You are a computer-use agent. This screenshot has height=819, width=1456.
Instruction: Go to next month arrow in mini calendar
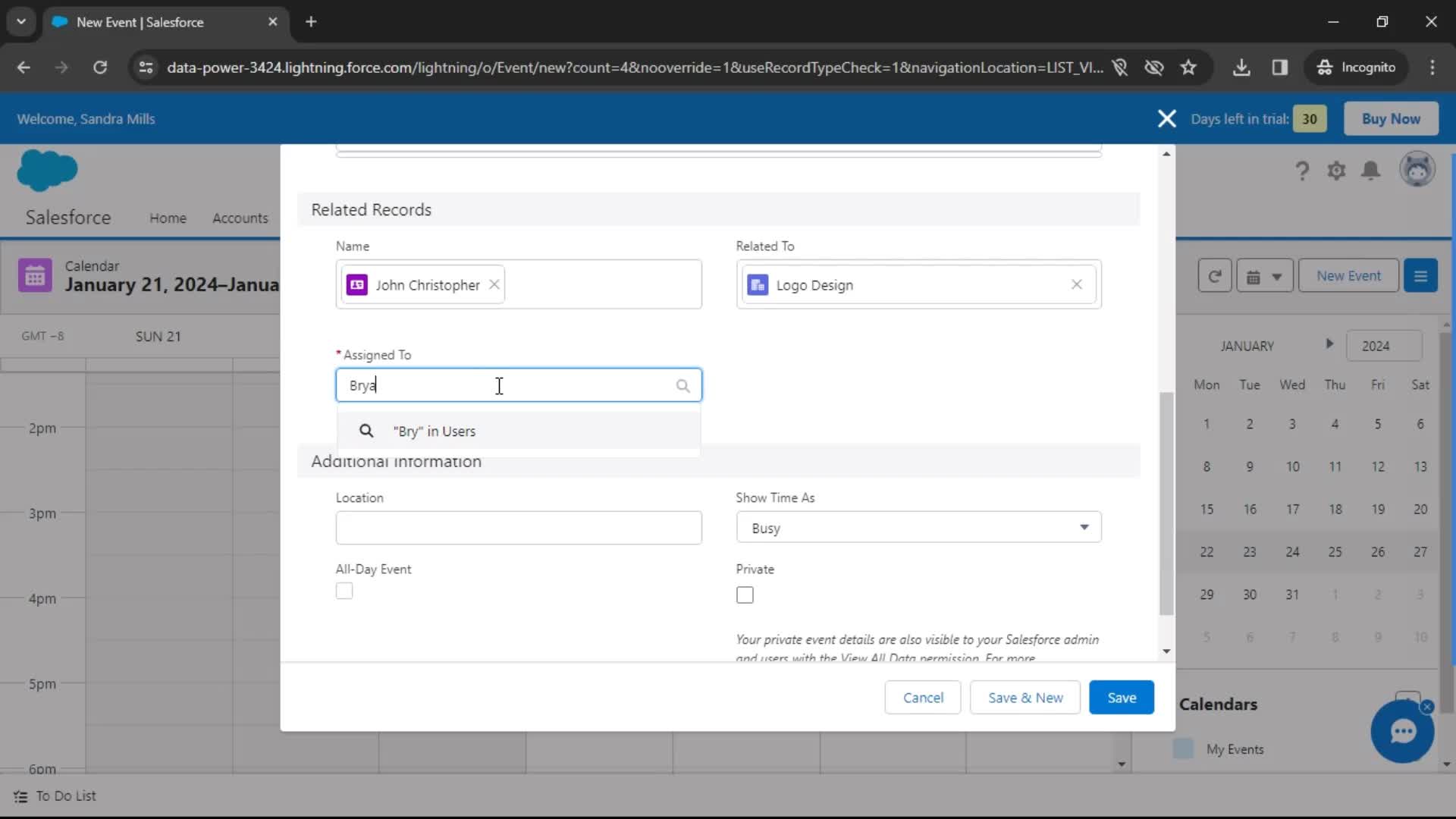click(x=1329, y=344)
